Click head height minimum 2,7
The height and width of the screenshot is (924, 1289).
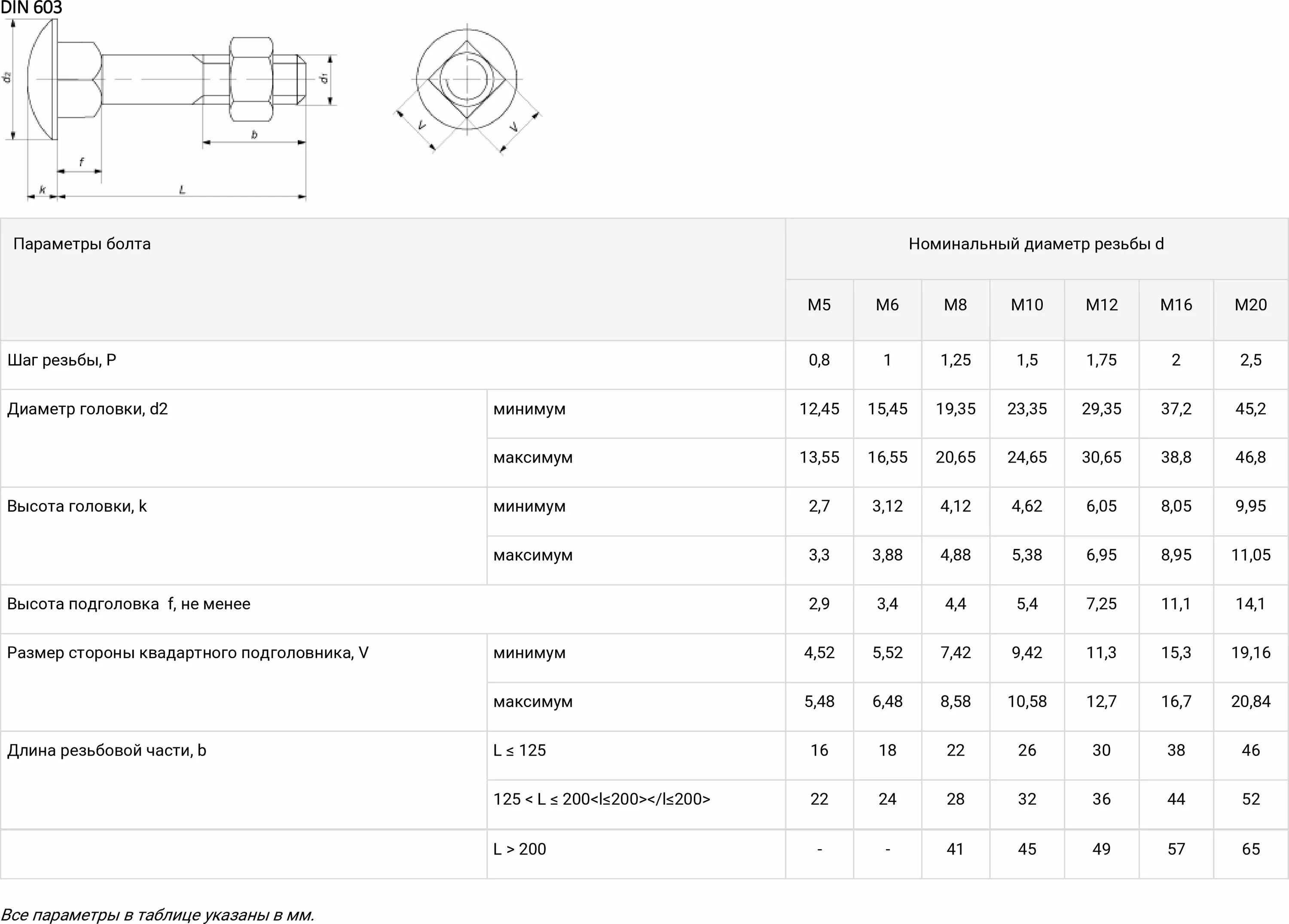pyautogui.click(x=819, y=506)
